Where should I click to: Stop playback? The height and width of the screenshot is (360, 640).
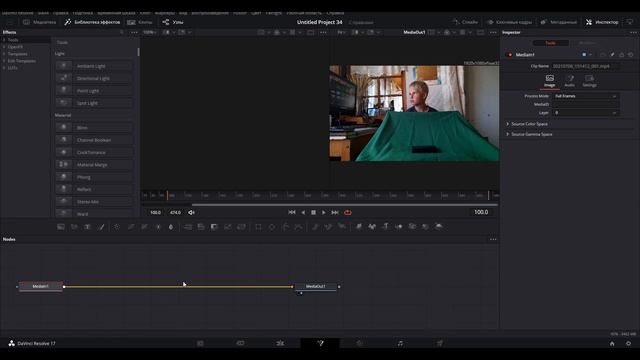pos(313,212)
